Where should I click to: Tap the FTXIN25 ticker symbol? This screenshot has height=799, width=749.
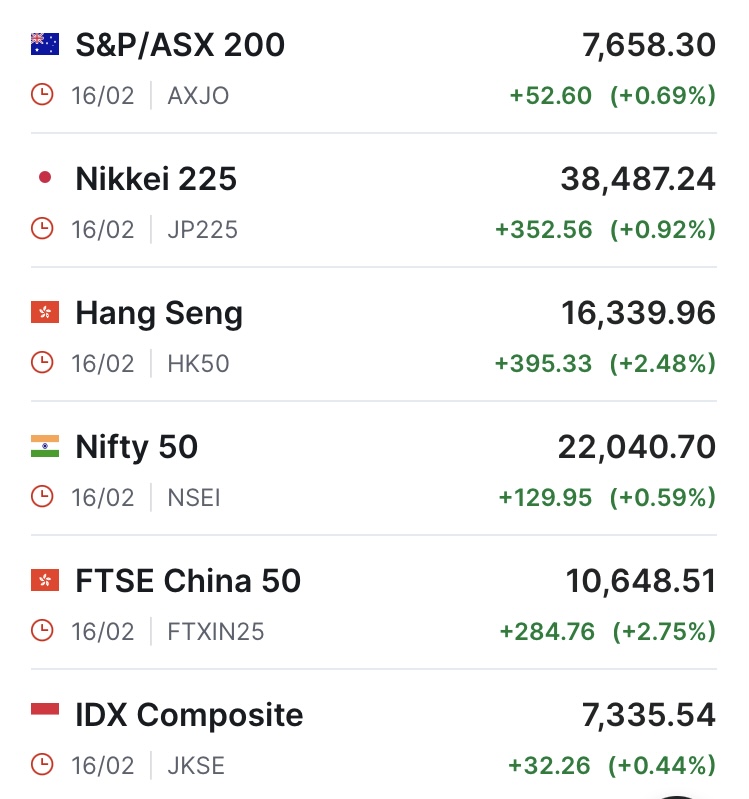pos(216,632)
